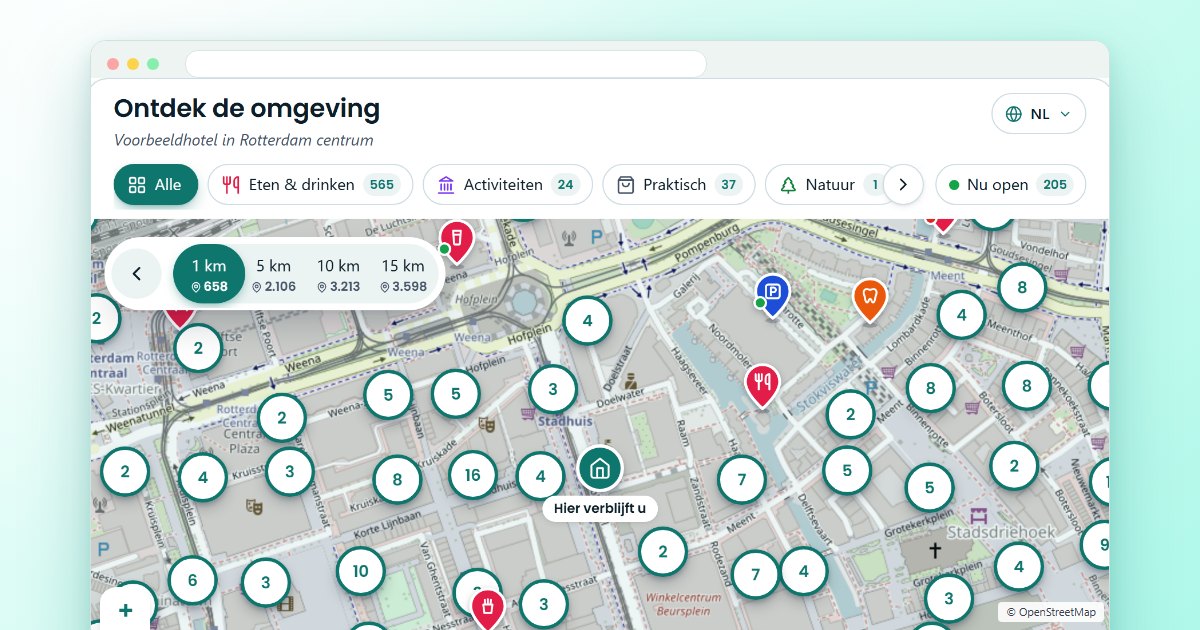Zoom in with the plus button
The image size is (1200, 630).
click(126, 610)
